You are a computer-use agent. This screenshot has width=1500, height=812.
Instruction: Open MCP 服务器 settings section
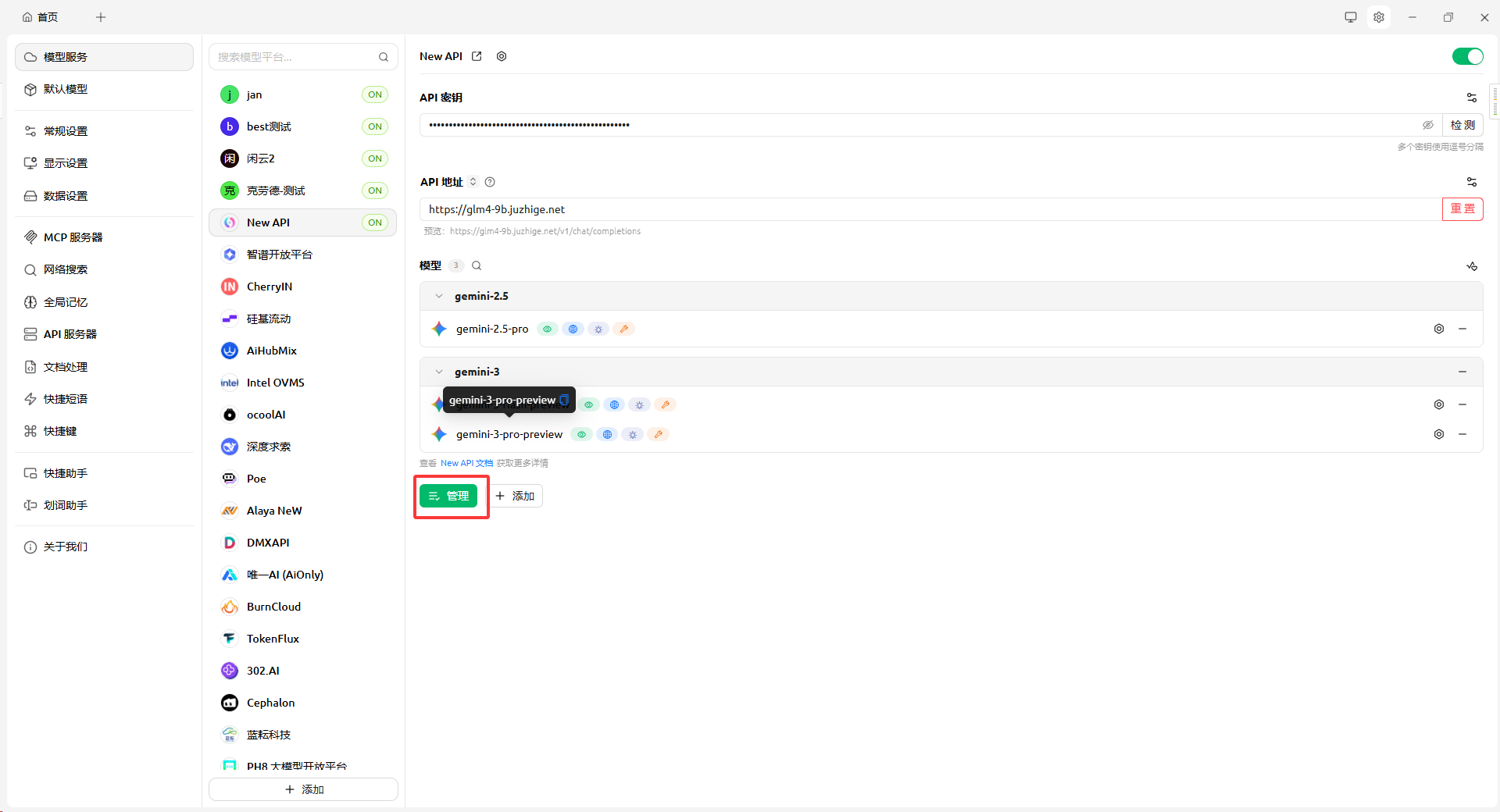73,237
